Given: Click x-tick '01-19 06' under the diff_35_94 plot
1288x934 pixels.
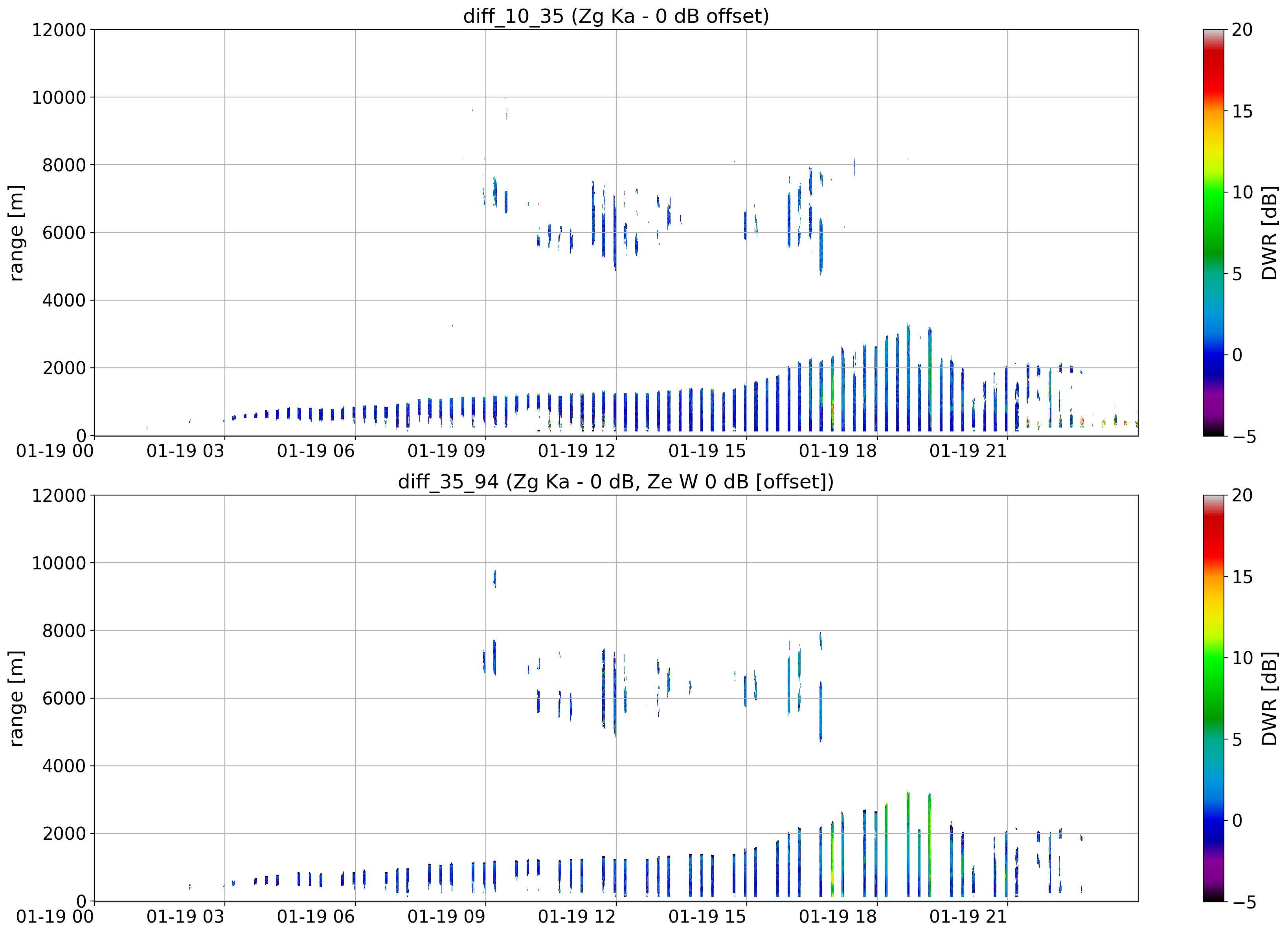Looking at the screenshot, I should (316, 917).
